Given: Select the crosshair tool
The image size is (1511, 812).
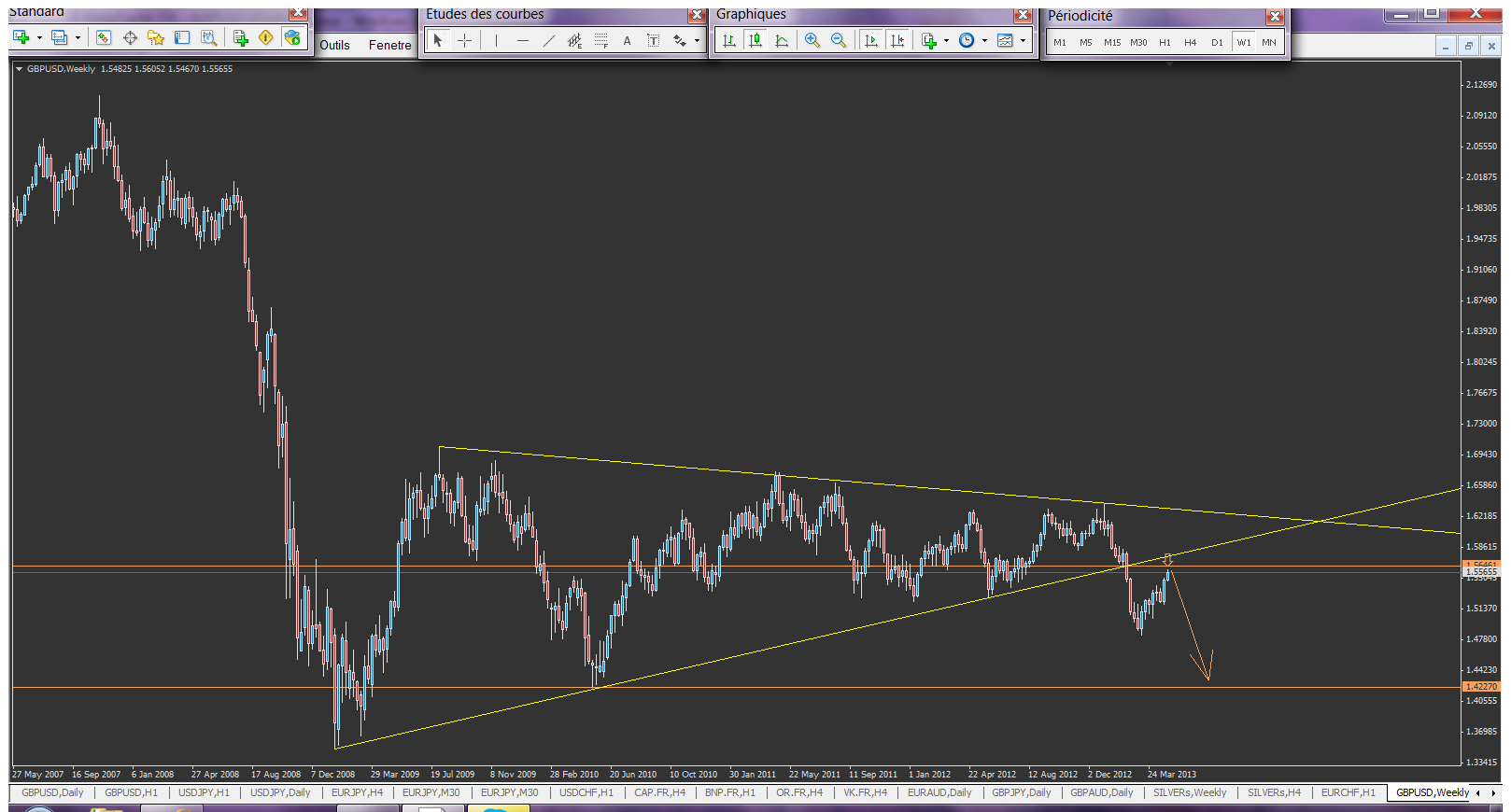Looking at the screenshot, I should click(x=464, y=40).
